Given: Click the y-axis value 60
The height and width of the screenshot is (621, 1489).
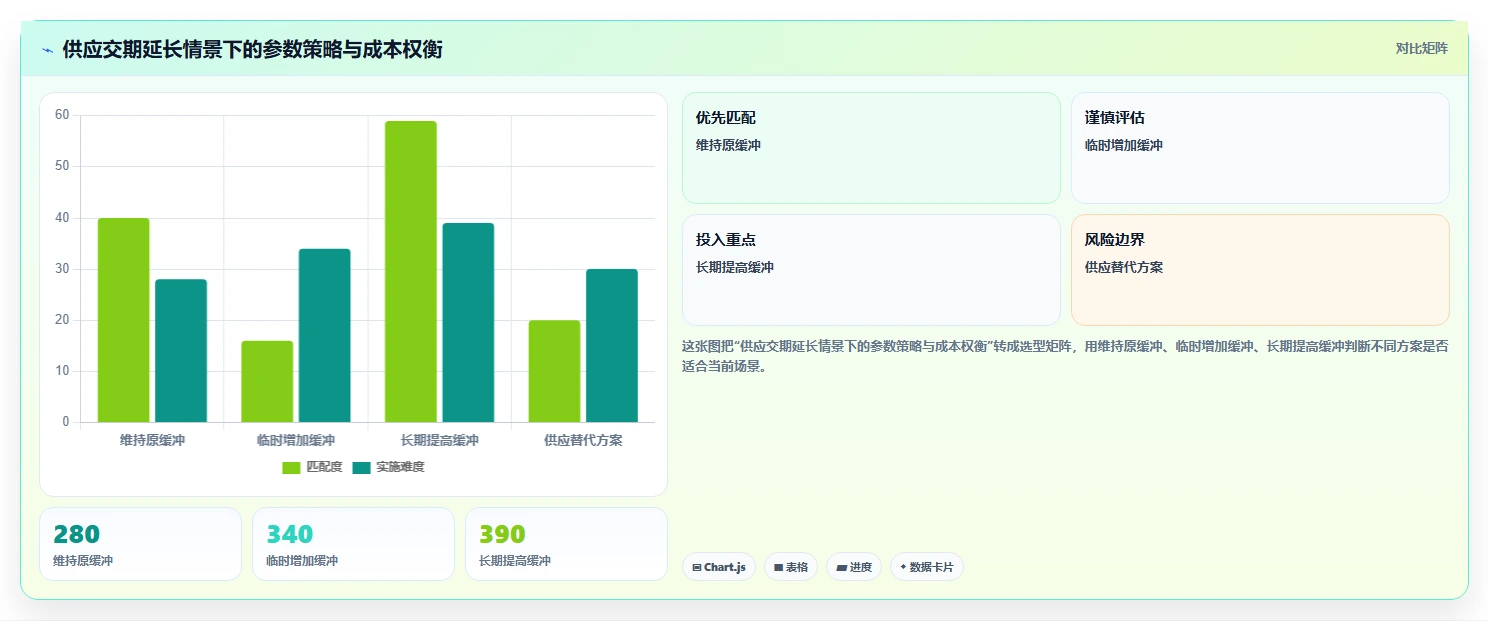Looking at the screenshot, I should click(62, 115).
